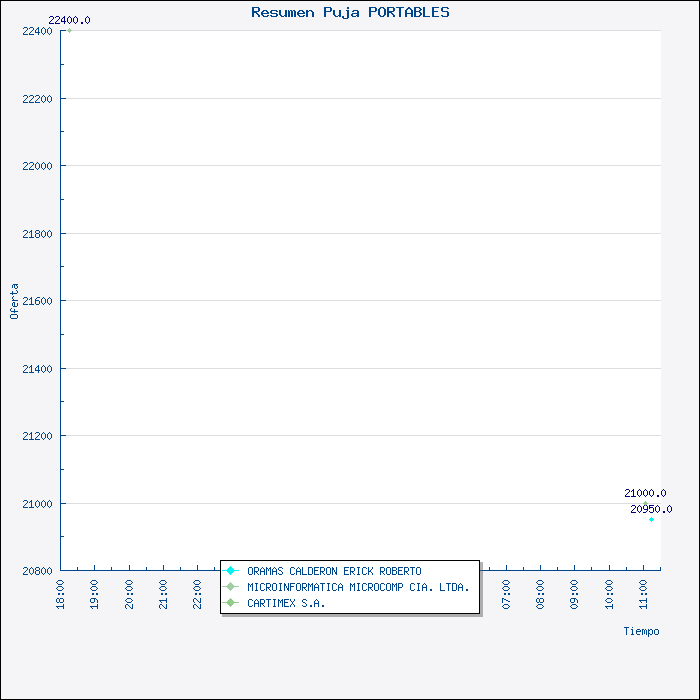The height and width of the screenshot is (700, 700).
Task: Click the MICROINFORMATICA MICROCOMP legend marker icon
Action: [x=231, y=587]
